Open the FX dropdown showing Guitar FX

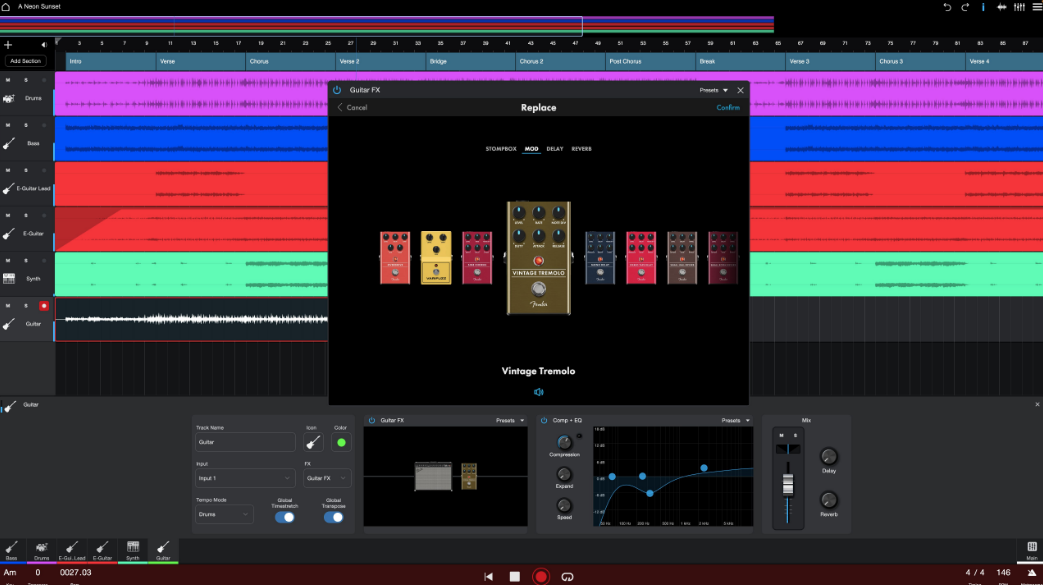[326, 478]
